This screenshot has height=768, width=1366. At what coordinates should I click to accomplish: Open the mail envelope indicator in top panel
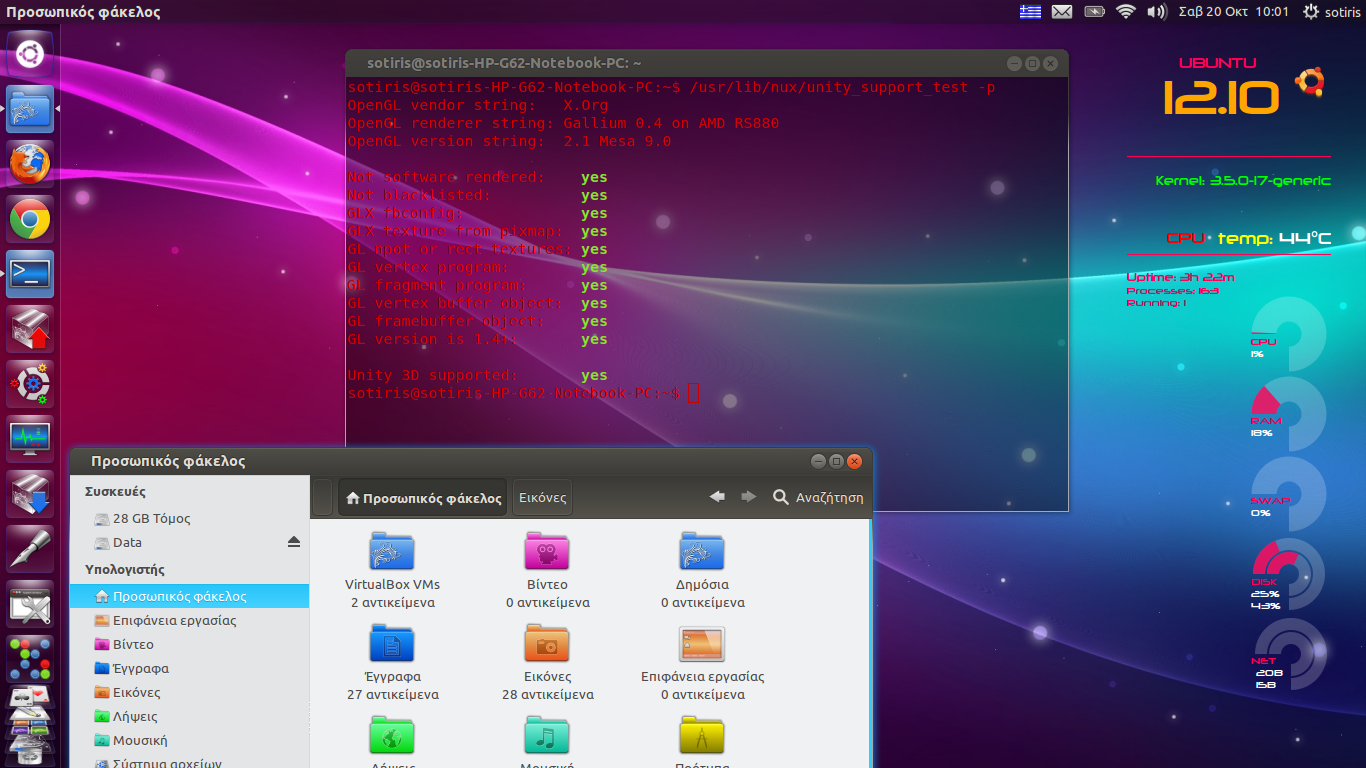(1062, 12)
